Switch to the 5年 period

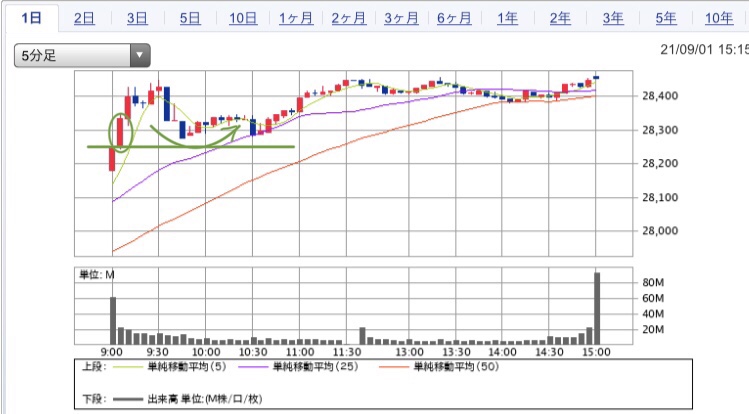(x=666, y=18)
